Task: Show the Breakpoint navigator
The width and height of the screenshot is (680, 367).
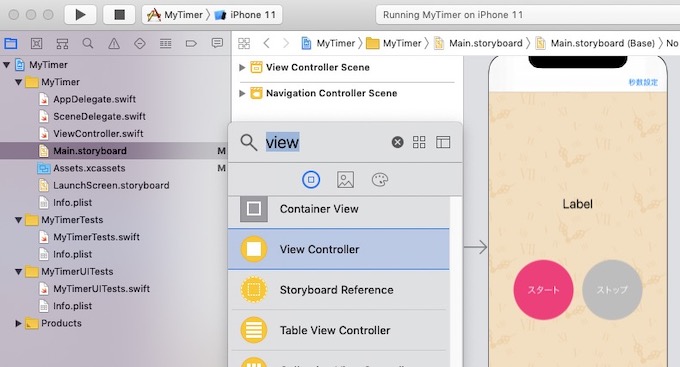Action: click(x=191, y=43)
